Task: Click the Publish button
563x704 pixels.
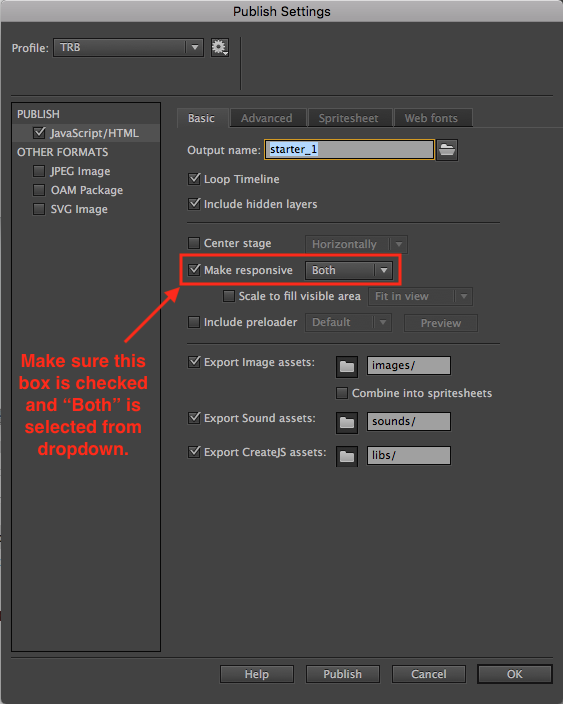Action: pyautogui.click(x=343, y=674)
